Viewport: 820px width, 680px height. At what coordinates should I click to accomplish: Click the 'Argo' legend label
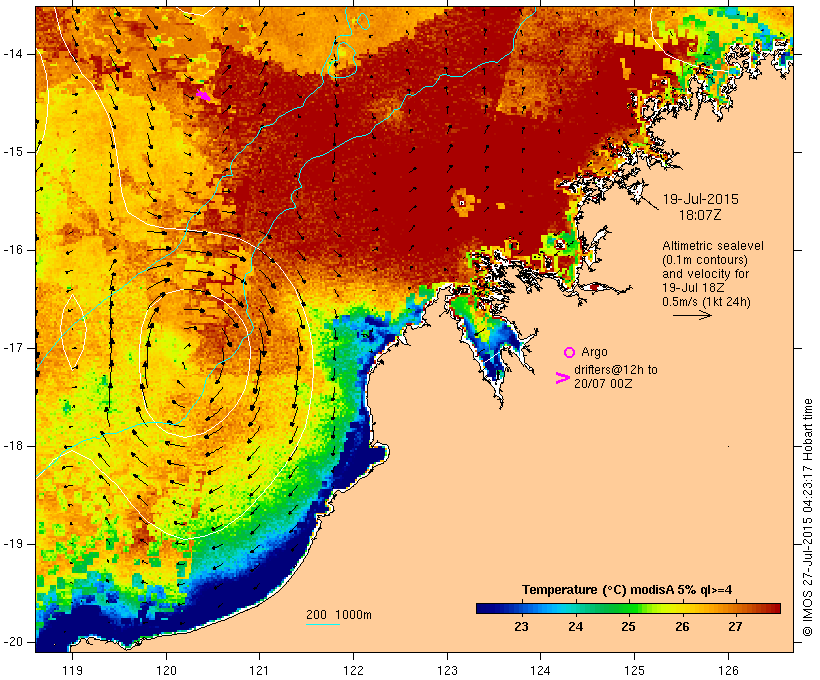click(594, 352)
